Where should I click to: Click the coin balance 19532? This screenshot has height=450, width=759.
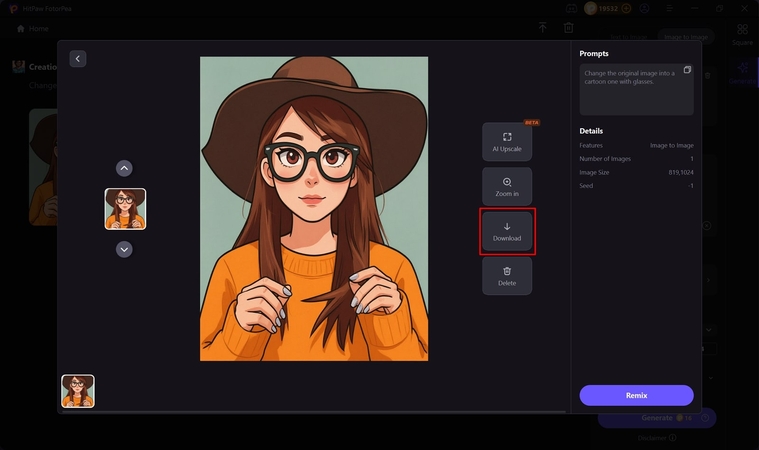pos(607,9)
